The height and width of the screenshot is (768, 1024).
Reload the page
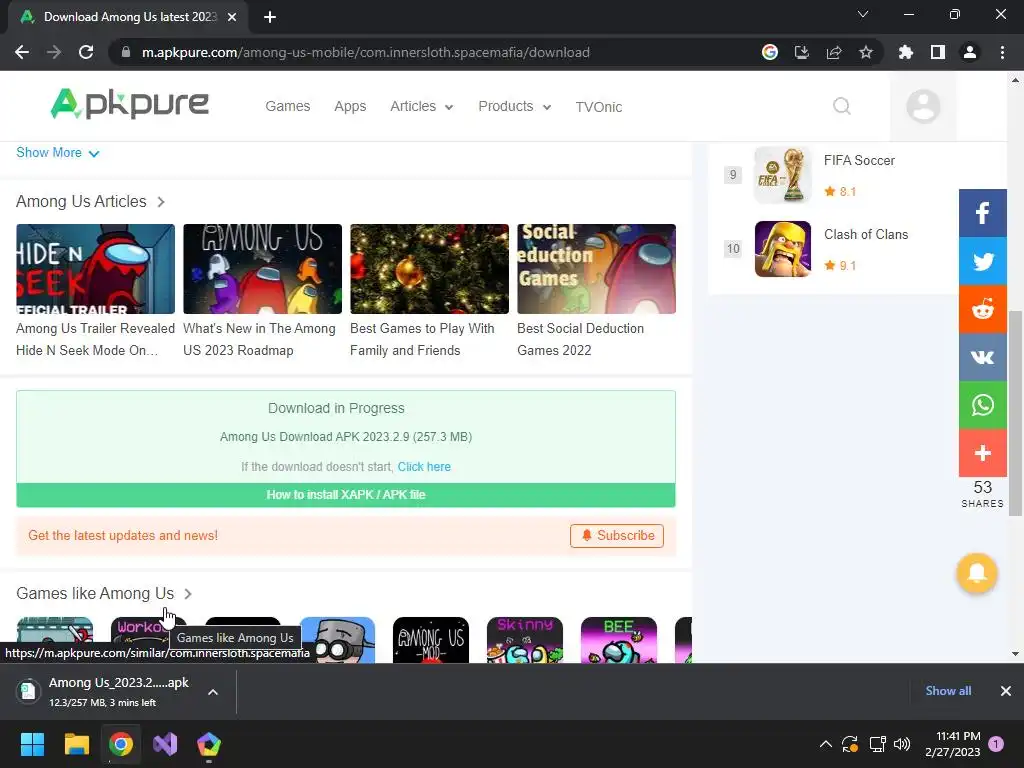86,52
